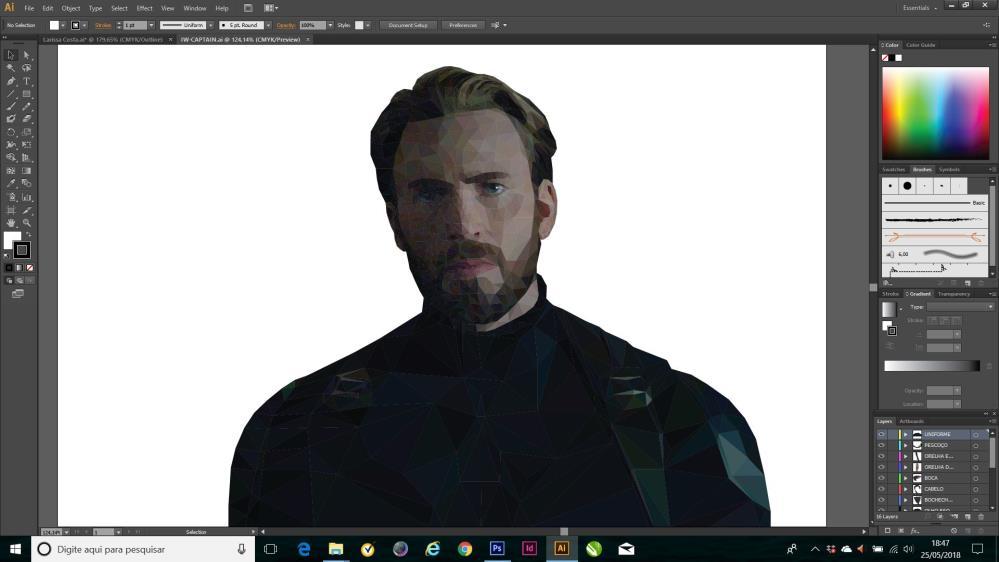Click inside the Color panel spectrum
Screen dimensions: 999x562
[935, 113]
